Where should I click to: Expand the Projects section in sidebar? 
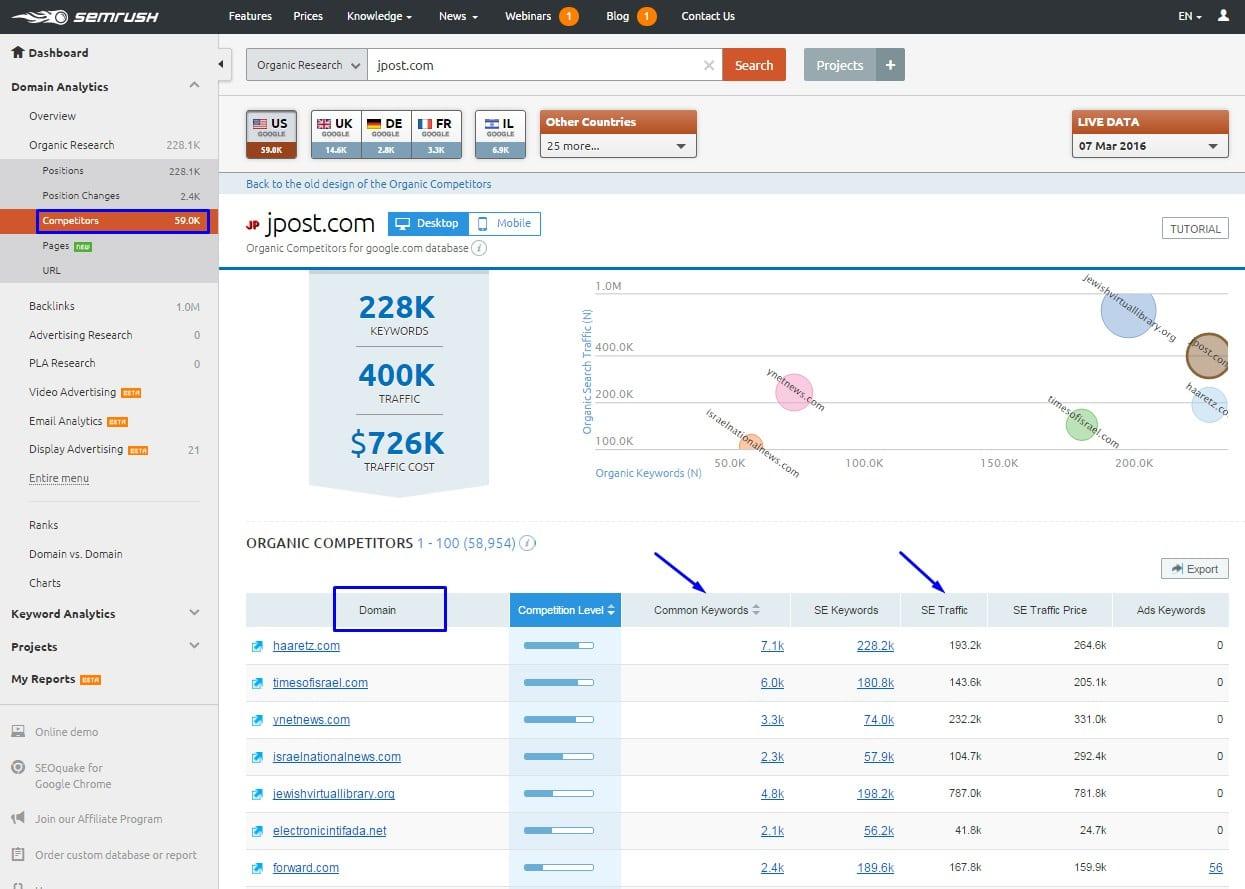194,646
